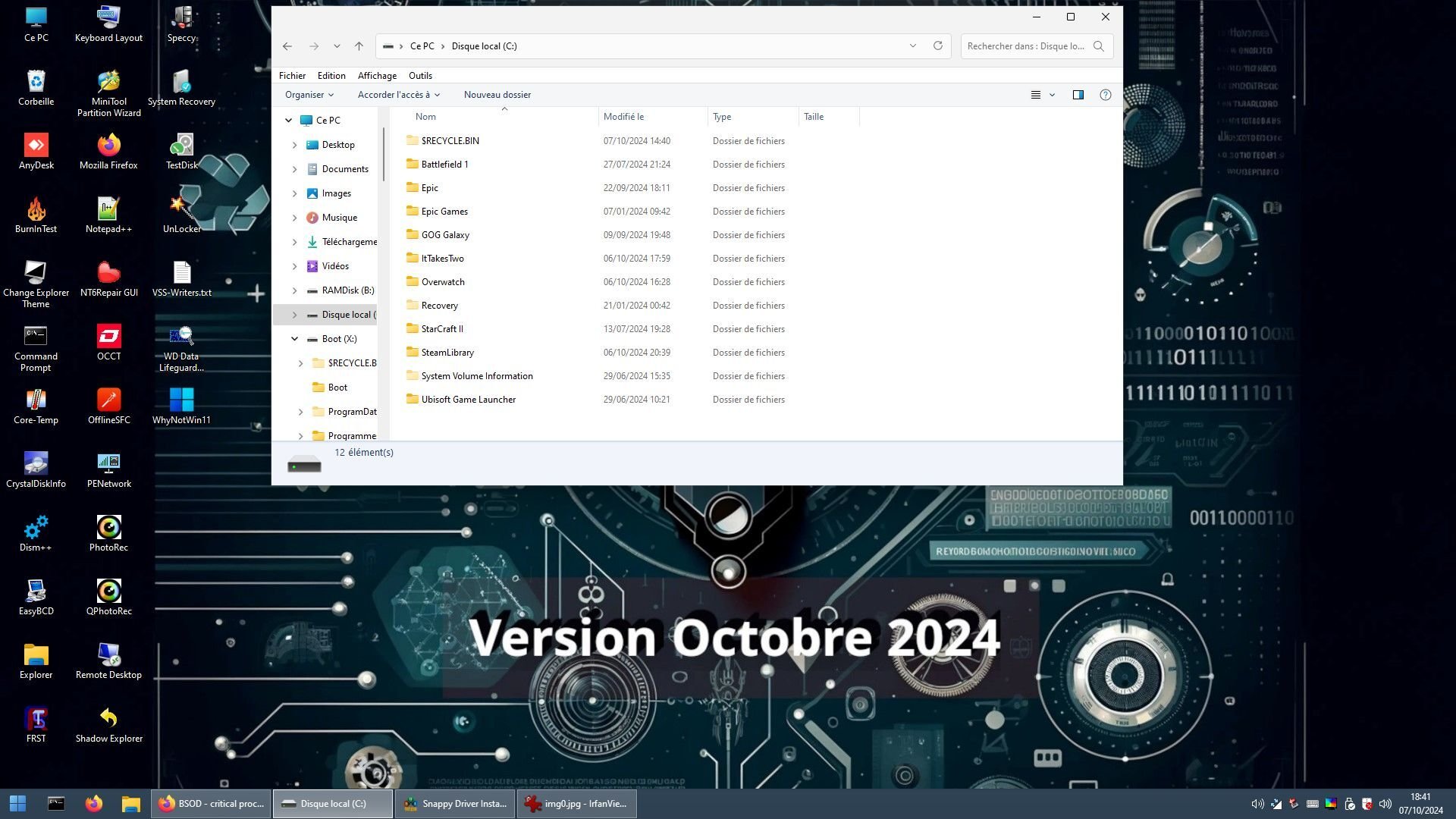Open the Edition menu
The image size is (1456, 819).
331,76
